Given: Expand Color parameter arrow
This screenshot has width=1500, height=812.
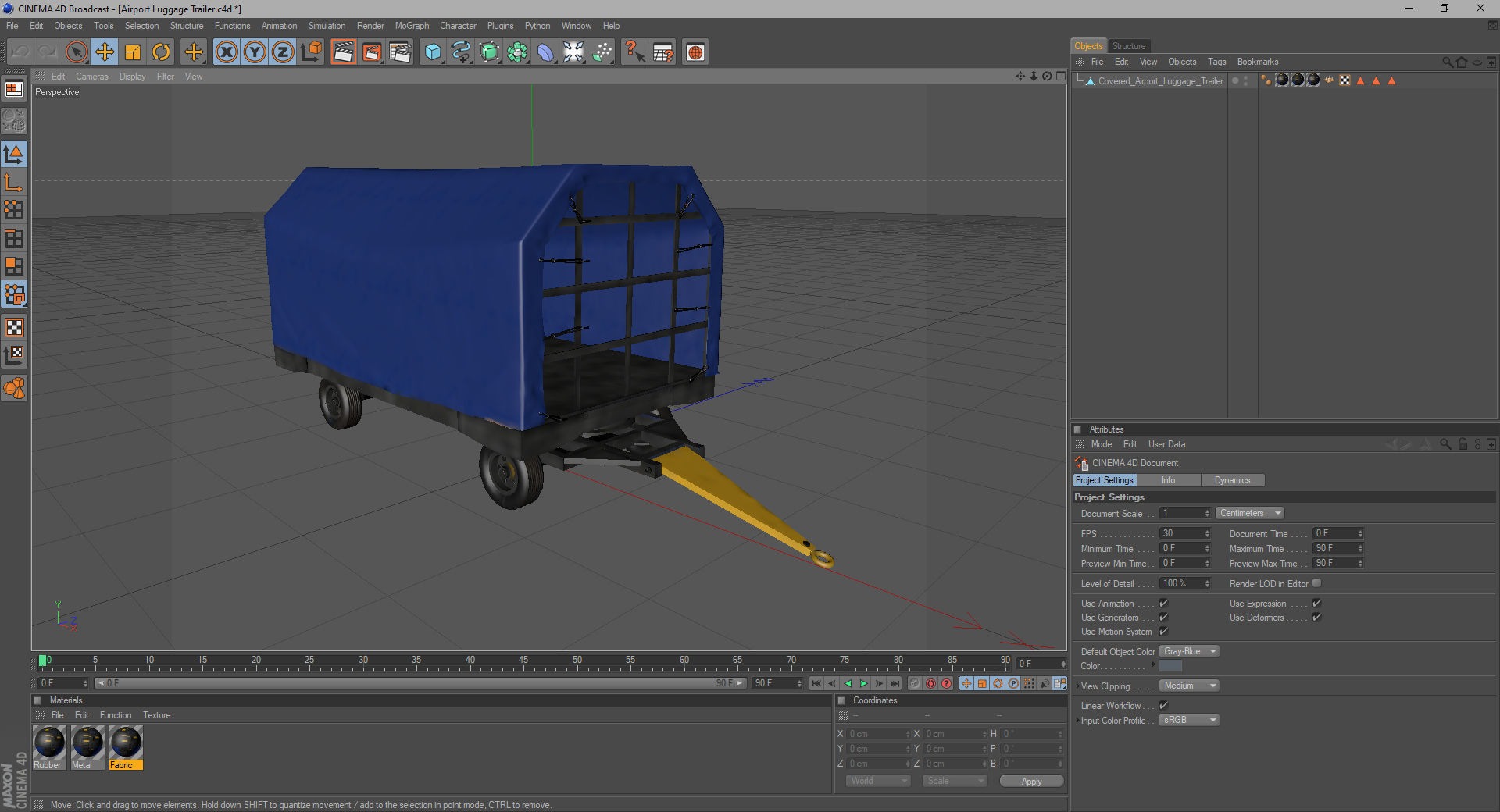Looking at the screenshot, I should 1153,665.
